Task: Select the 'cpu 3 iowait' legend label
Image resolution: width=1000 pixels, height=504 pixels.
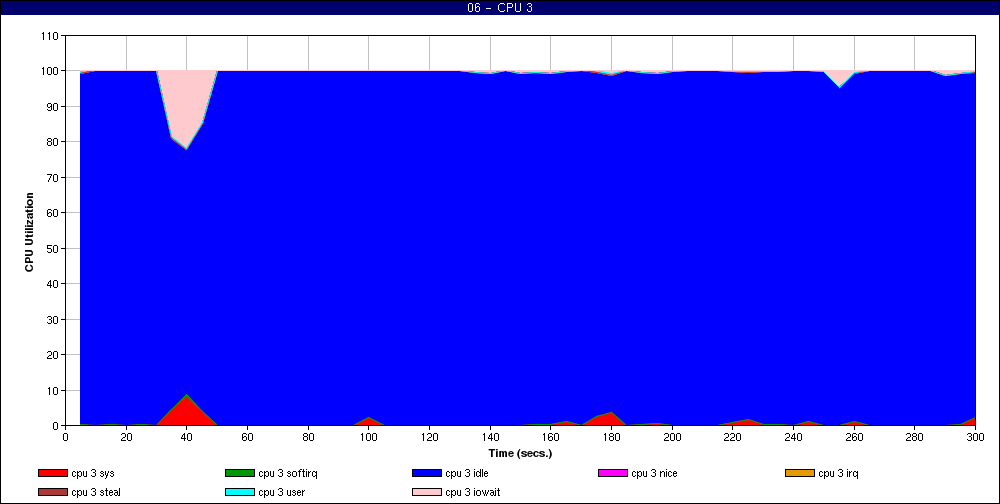Action: 473,493
